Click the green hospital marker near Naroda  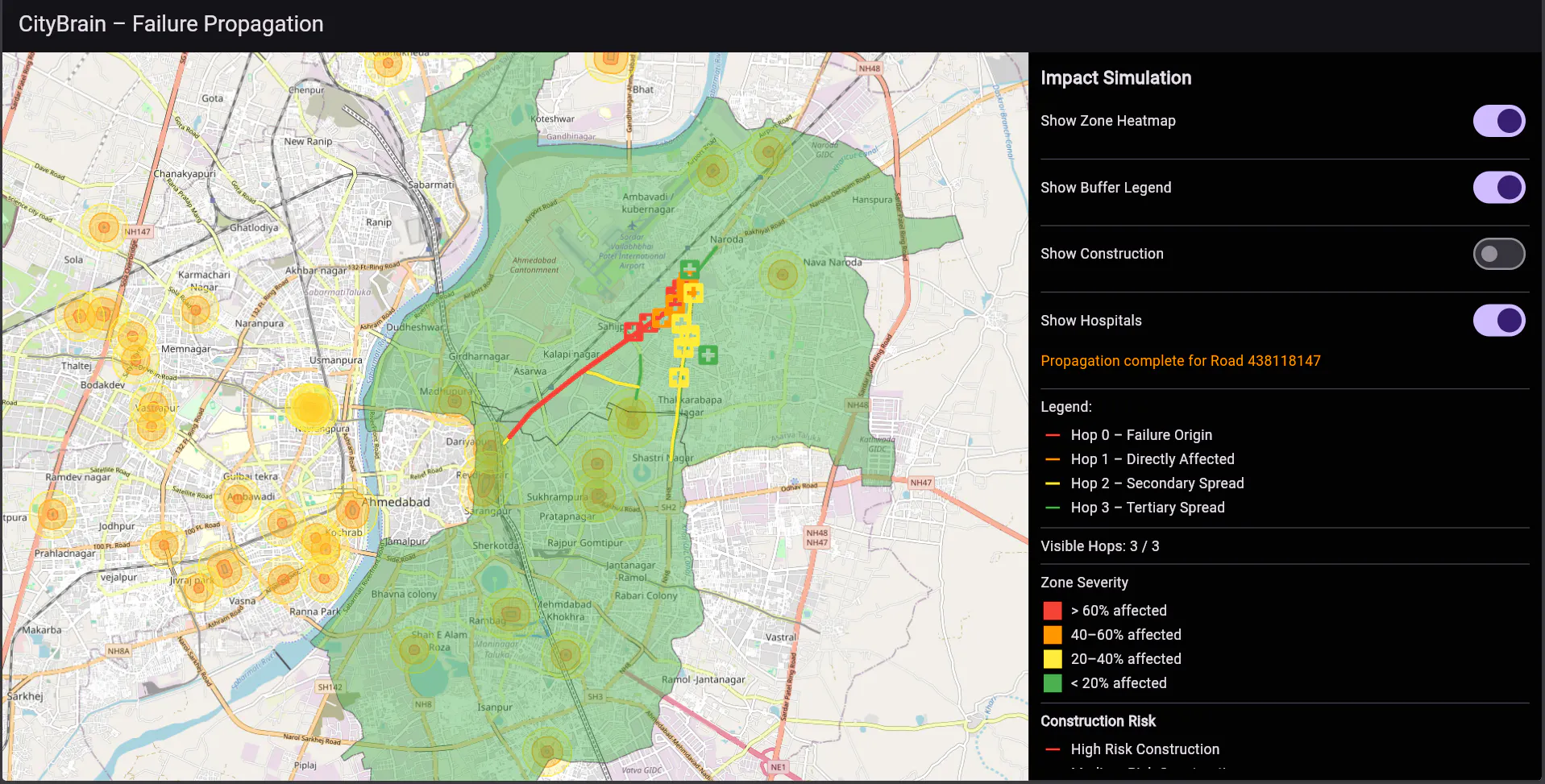click(689, 269)
